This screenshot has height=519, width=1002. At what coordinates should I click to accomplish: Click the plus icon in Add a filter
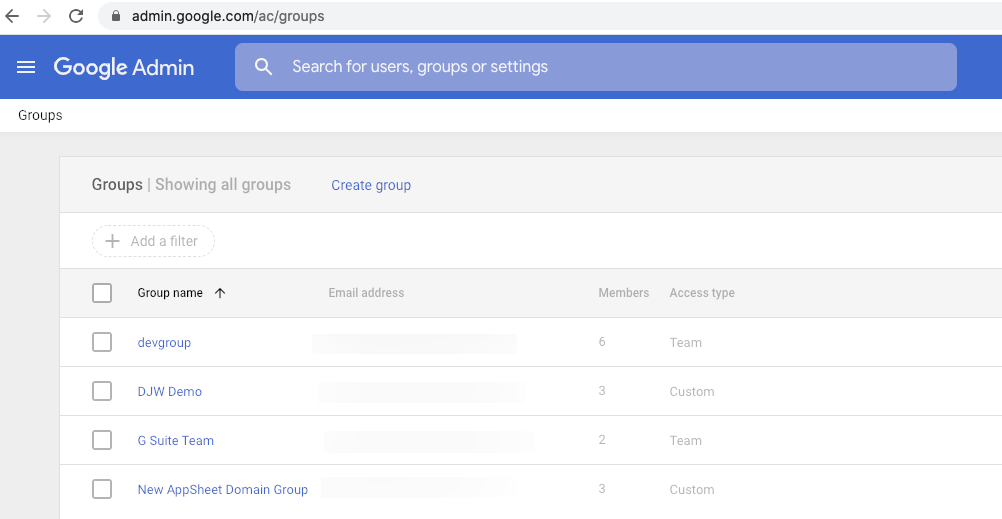pos(112,241)
